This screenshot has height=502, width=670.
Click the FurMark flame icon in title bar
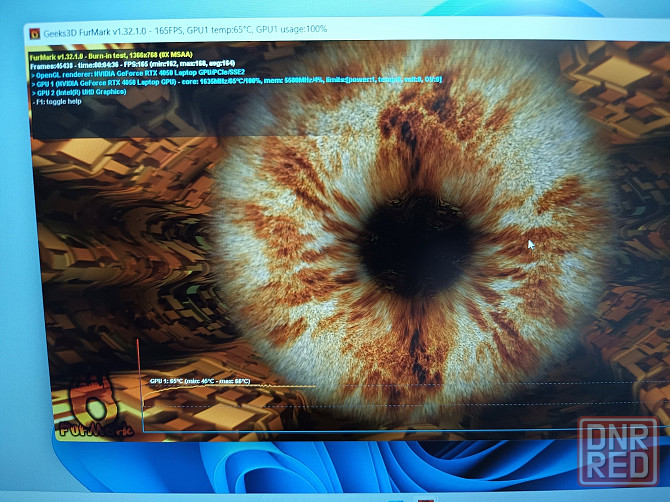tap(35, 33)
